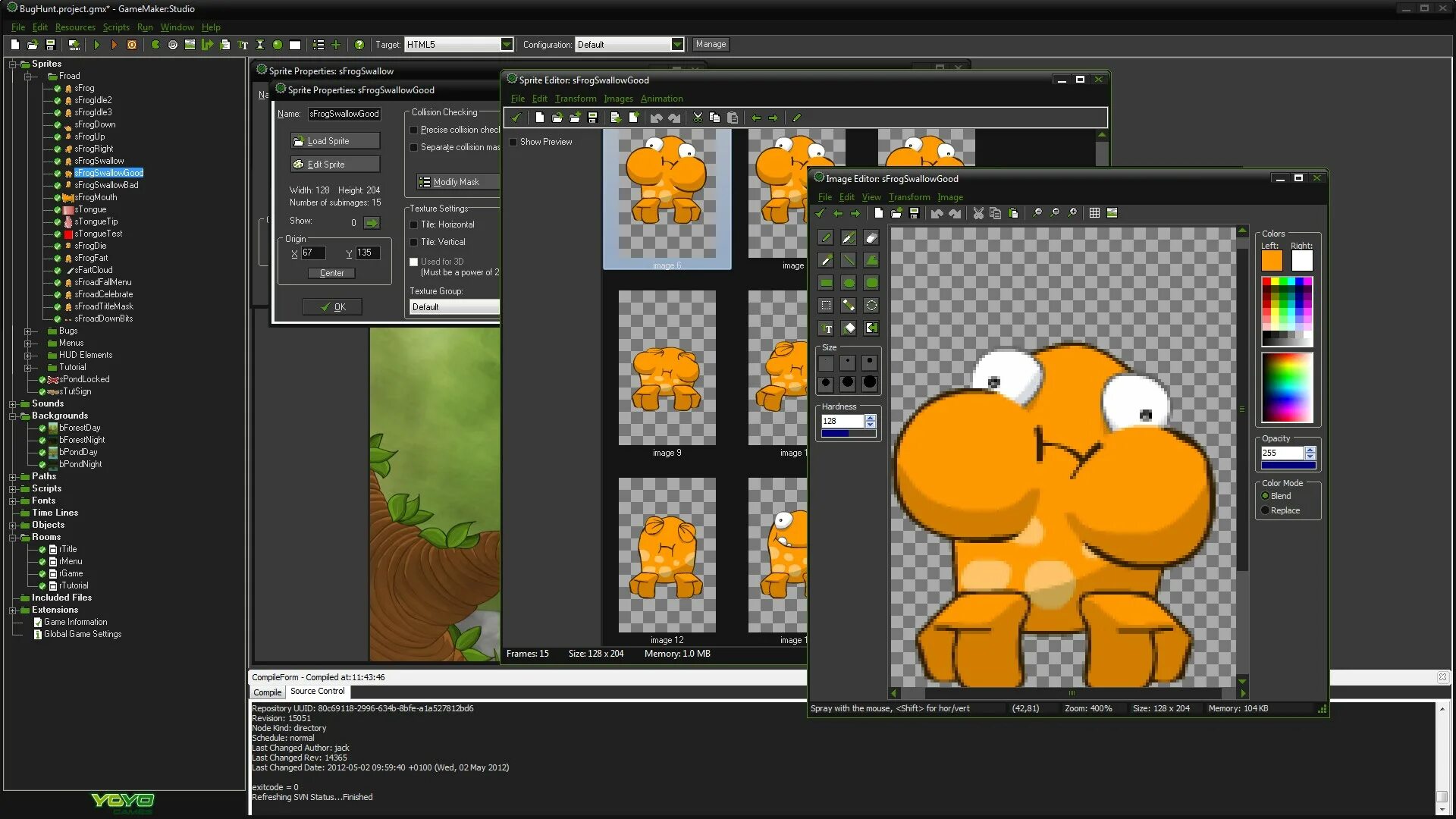The height and width of the screenshot is (819, 1456).
Task: Toggle Used for 3D texture setting
Action: coord(413,261)
